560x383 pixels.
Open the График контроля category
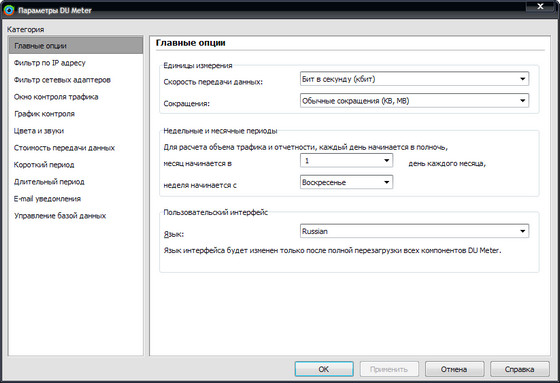[76, 114]
